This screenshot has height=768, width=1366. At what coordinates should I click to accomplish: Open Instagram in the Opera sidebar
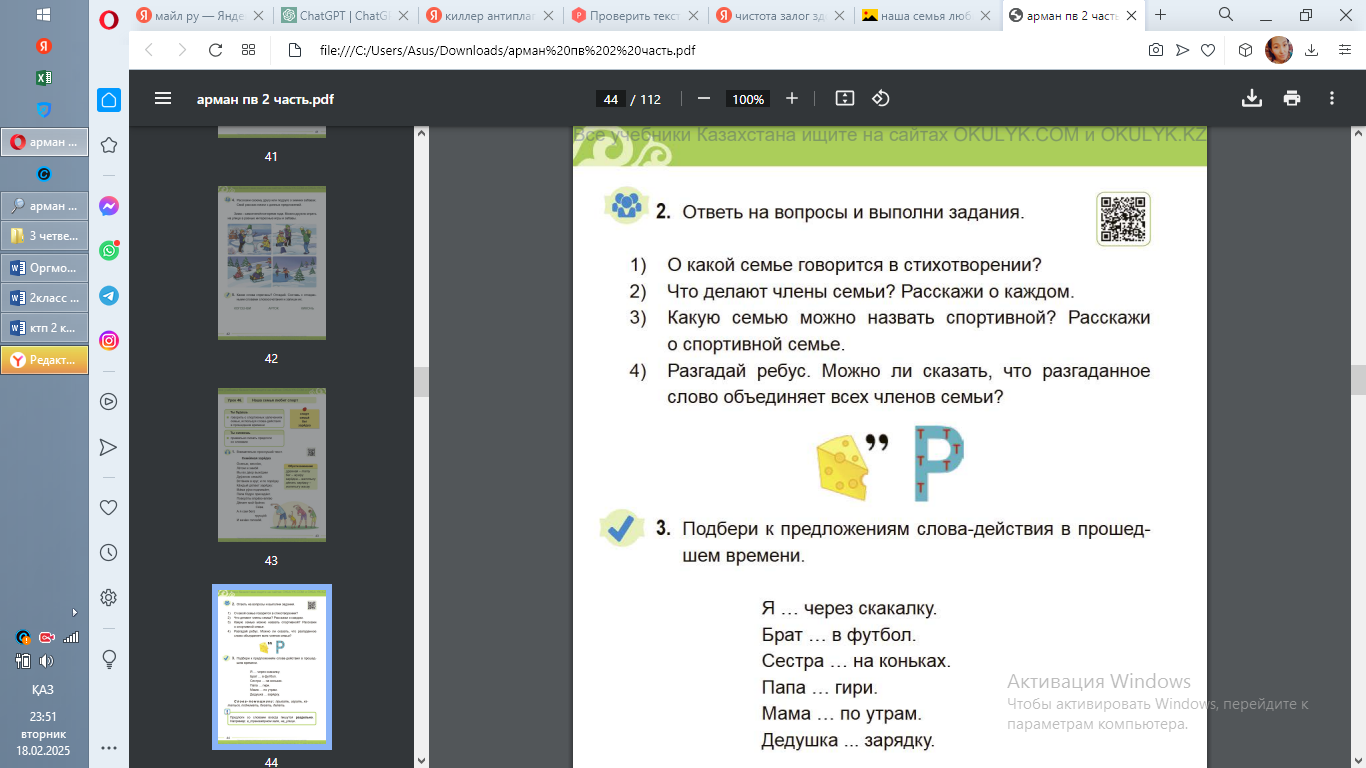pyautogui.click(x=109, y=340)
